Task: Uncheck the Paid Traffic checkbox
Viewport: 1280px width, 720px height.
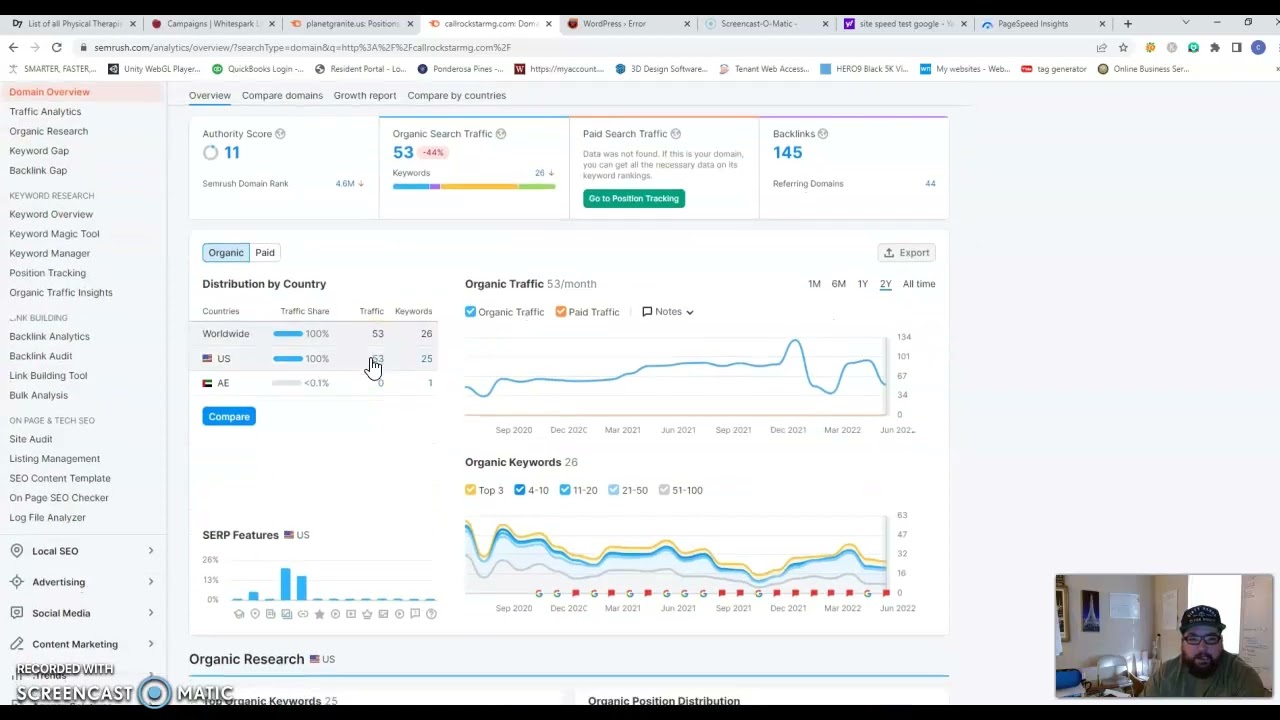Action: [561, 311]
